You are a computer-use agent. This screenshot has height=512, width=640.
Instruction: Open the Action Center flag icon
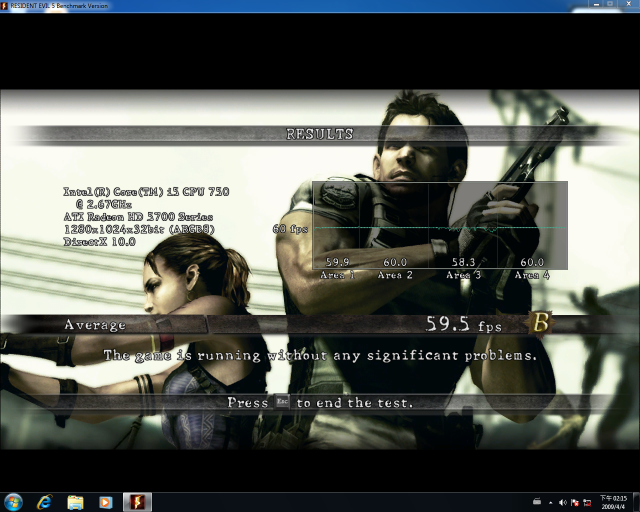click(575, 503)
